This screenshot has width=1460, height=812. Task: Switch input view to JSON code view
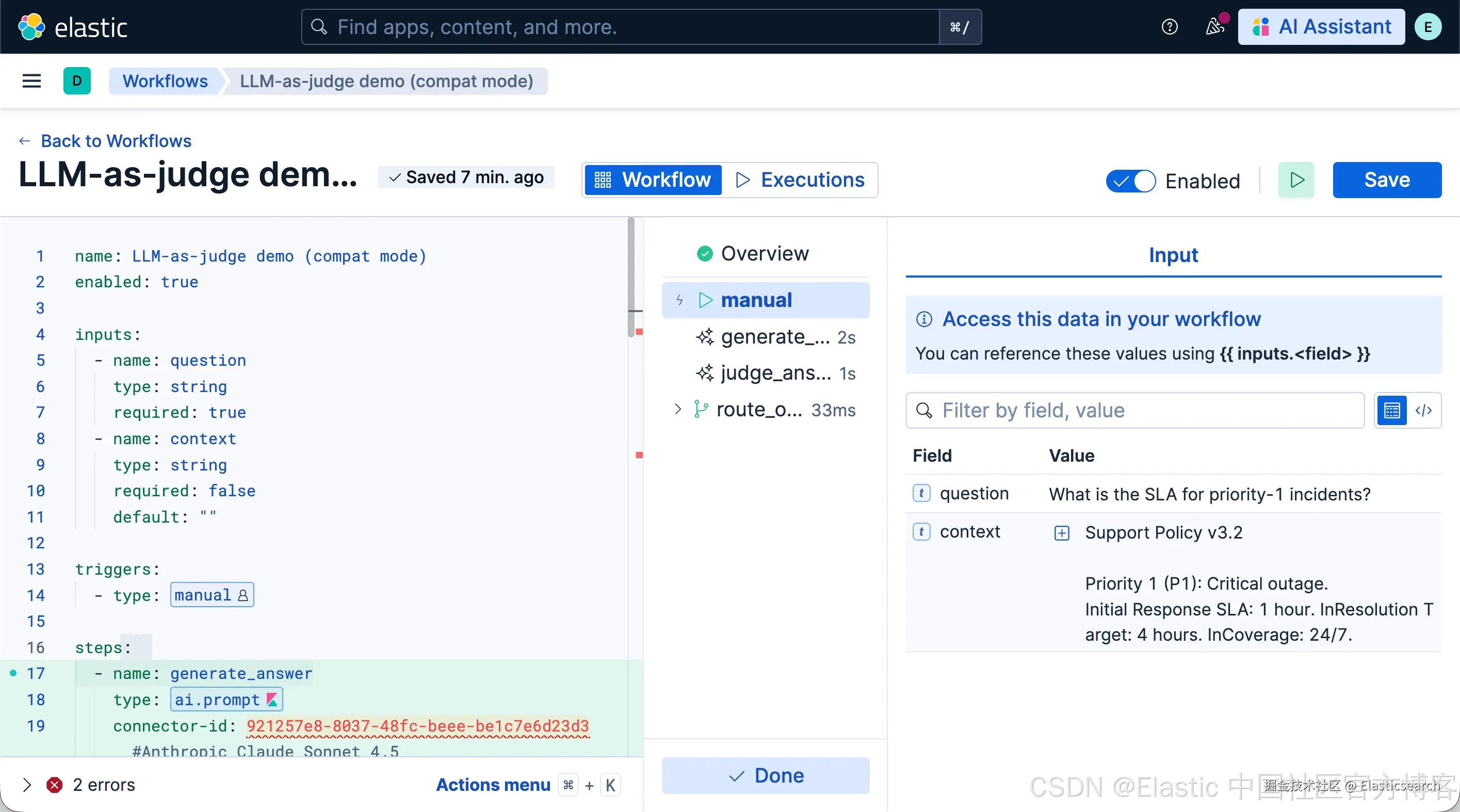coord(1424,410)
